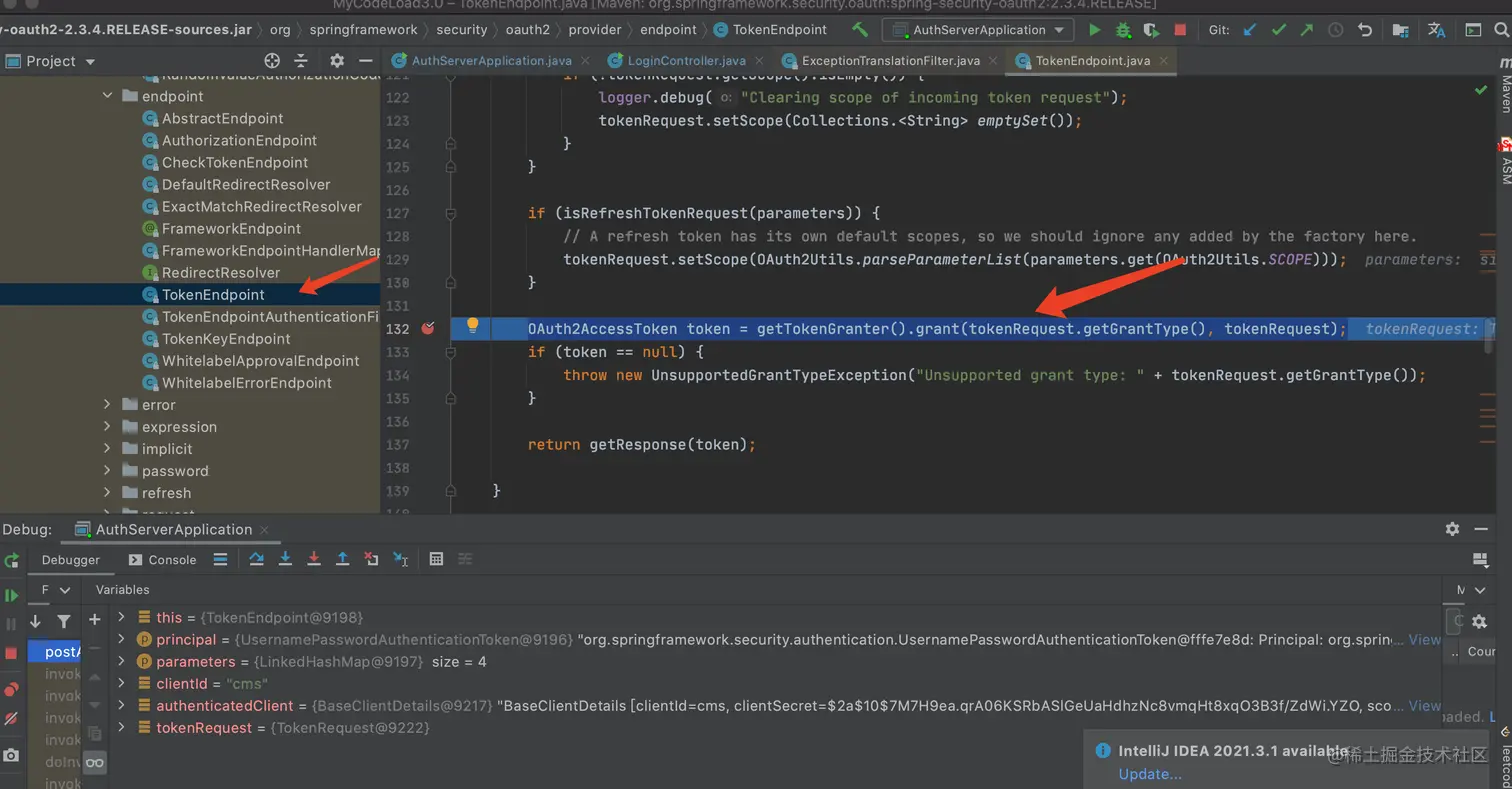
Task: Step over in the debugger toolbar
Action: click(x=257, y=559)
